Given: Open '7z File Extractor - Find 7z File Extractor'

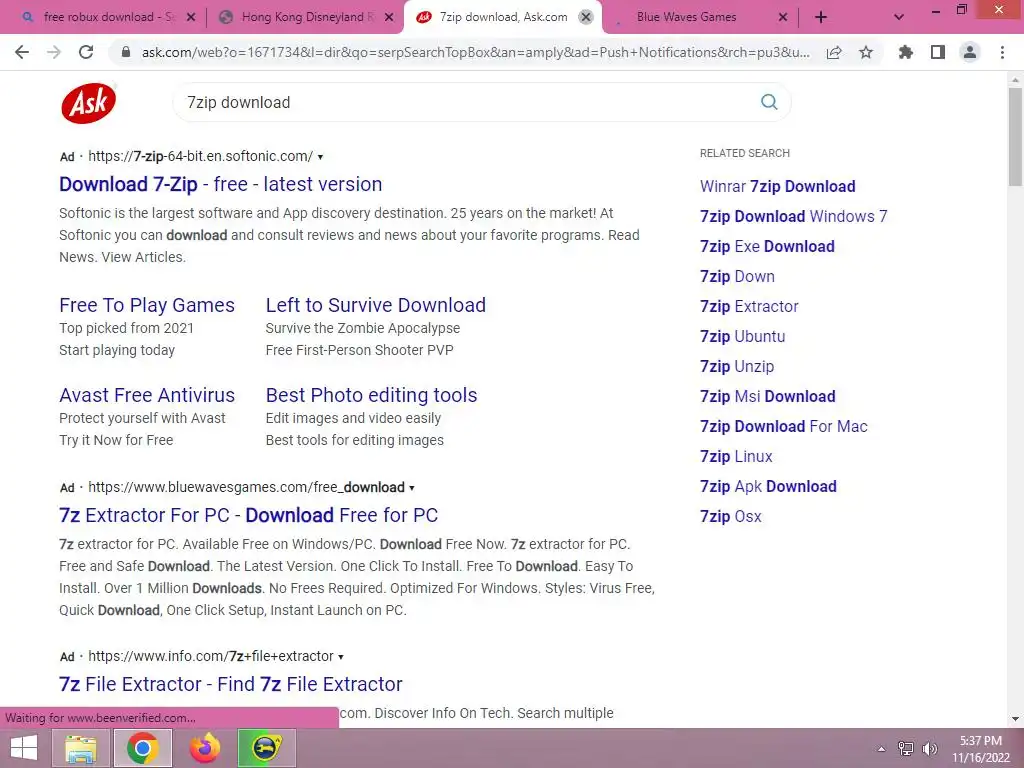Looking at the screenshot, I should pos(231,684).
